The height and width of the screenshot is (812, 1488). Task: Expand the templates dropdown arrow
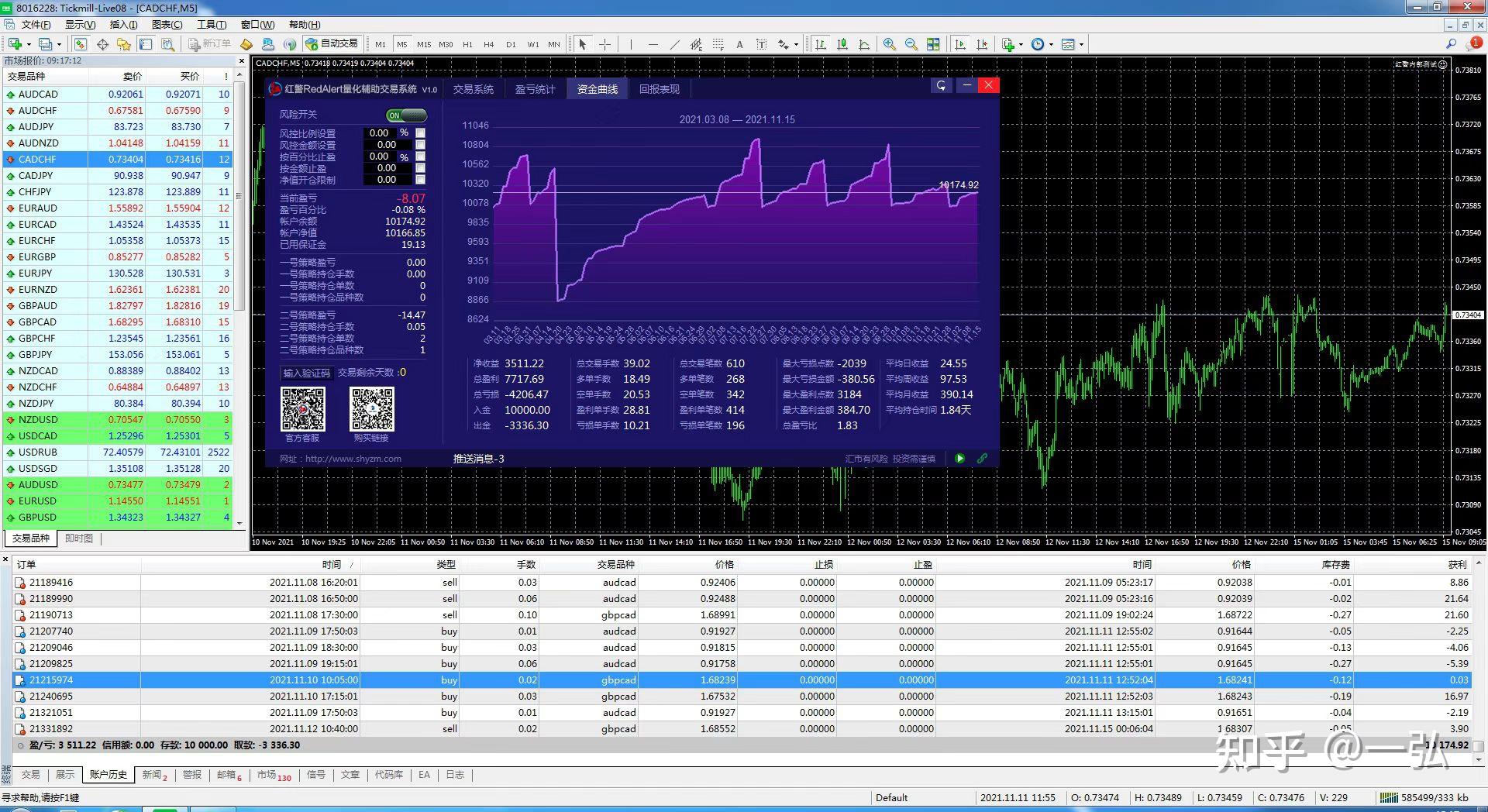point(1081,44)
